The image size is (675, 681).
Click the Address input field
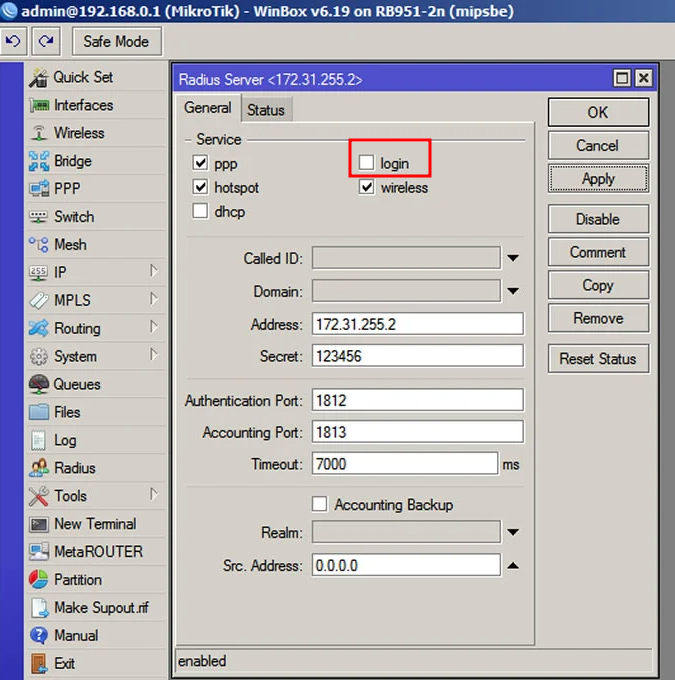click(417, 324)
